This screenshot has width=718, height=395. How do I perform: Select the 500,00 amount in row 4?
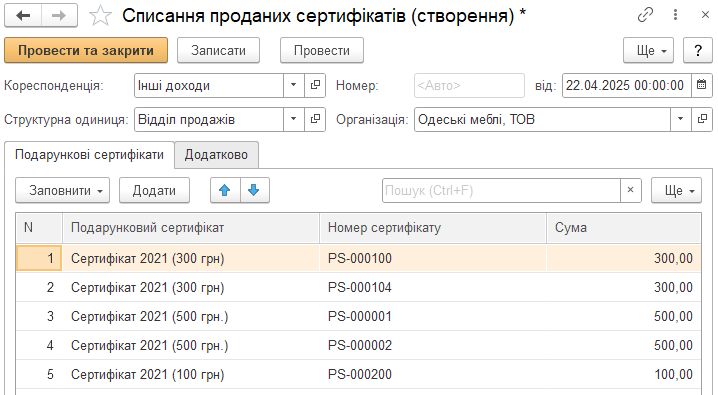point(624,345)
